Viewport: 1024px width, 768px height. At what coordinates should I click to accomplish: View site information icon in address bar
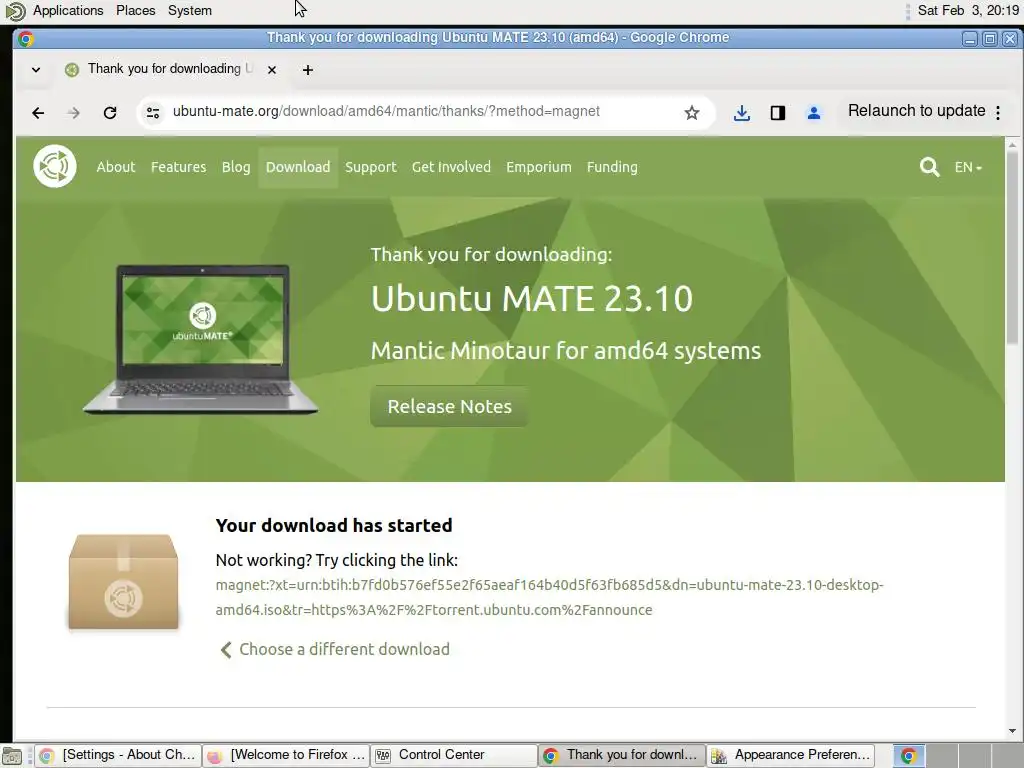point(153,112)
